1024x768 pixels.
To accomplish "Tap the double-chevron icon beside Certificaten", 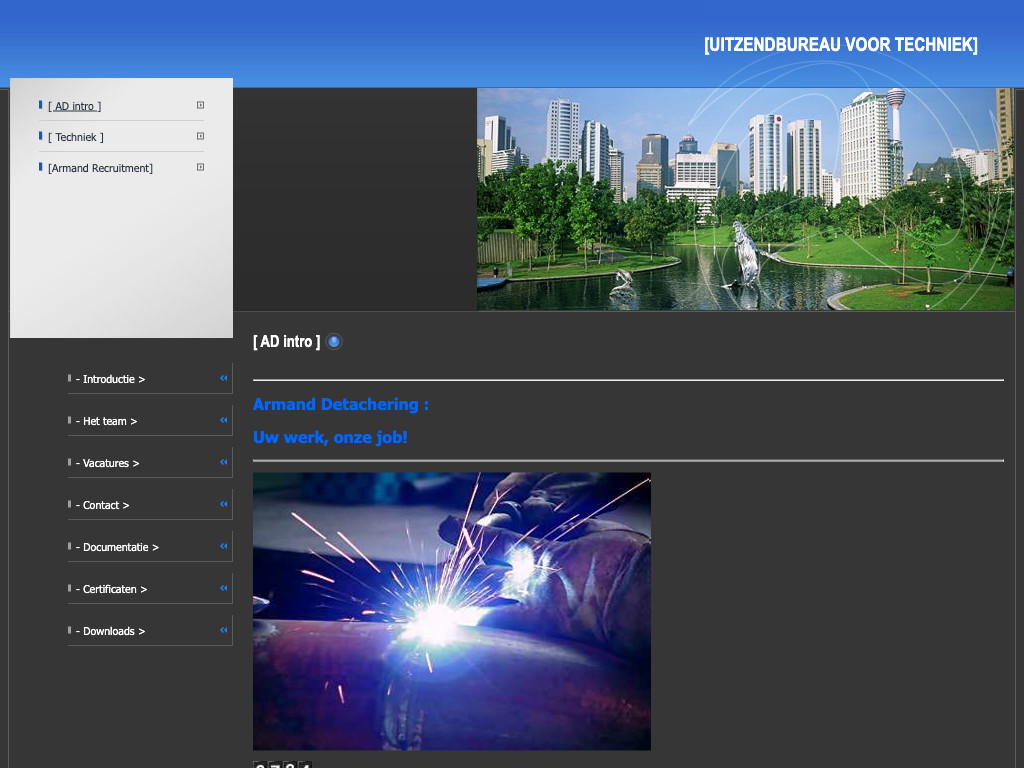I will [x=224, y=588].
